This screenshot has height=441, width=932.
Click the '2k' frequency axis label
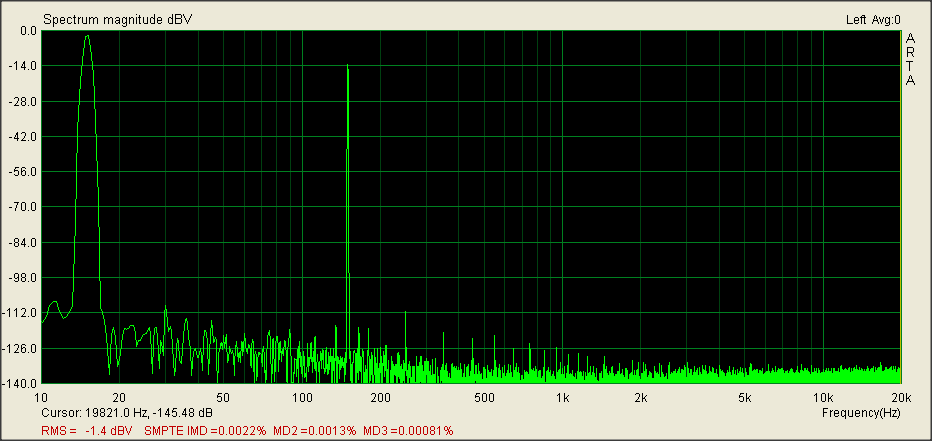click(641, 397)
